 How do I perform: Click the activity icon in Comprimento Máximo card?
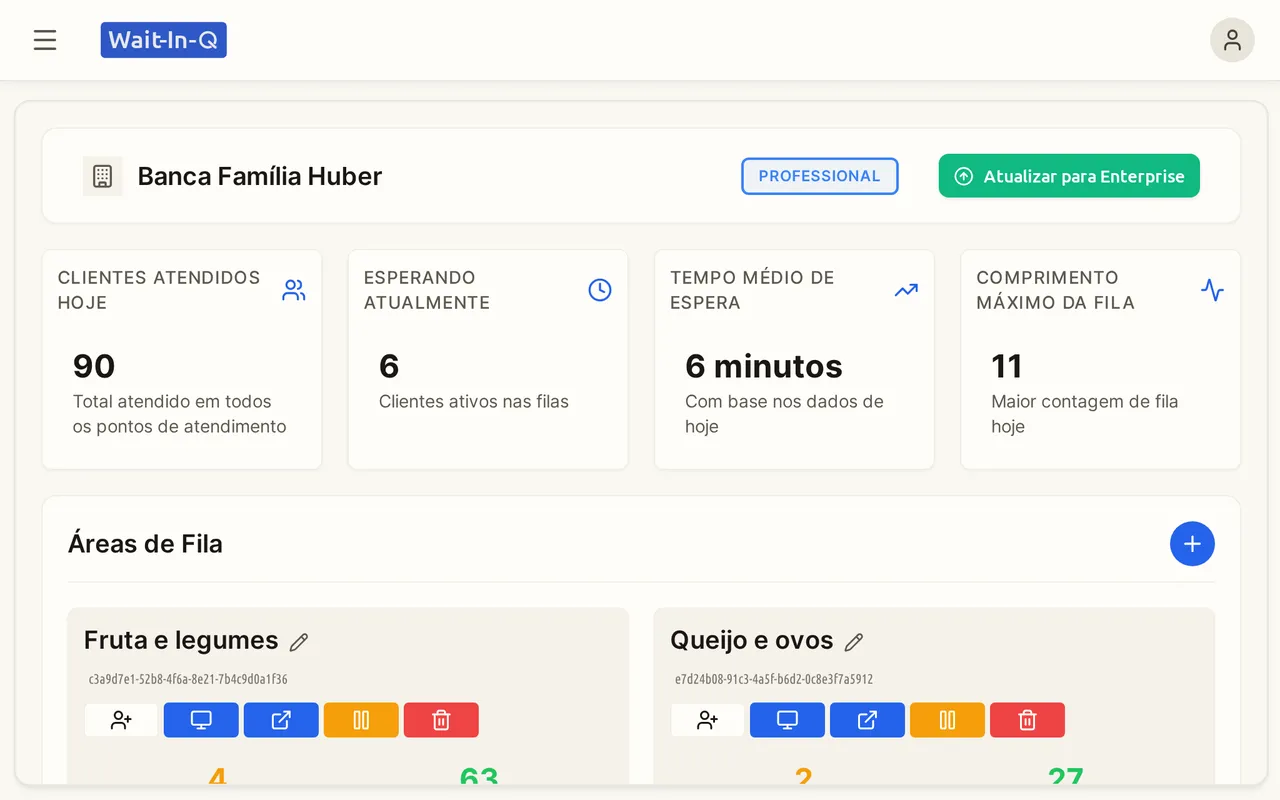(1212, 290)
